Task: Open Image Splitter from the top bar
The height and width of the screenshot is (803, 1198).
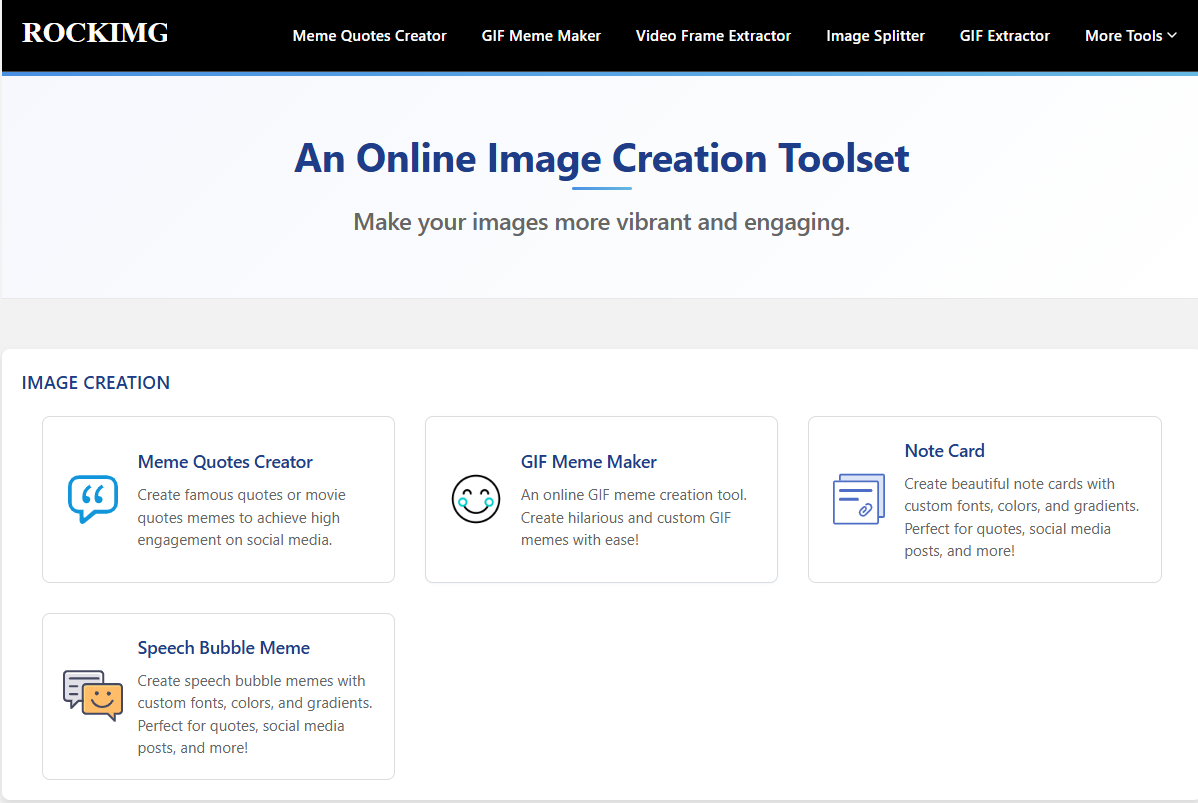Action: (875, 35)
